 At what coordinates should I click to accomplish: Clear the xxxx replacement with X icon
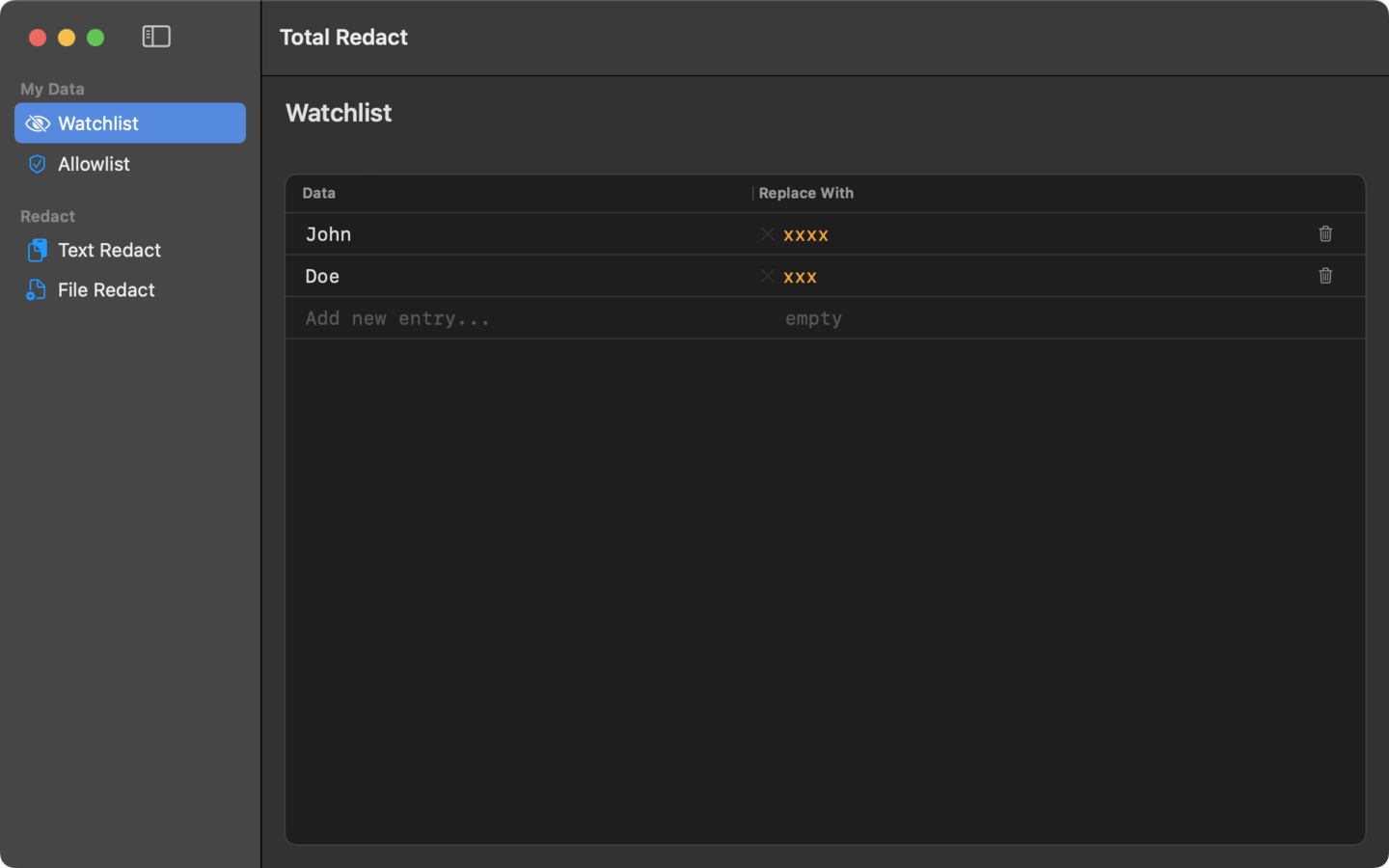(x=768, y=234)
